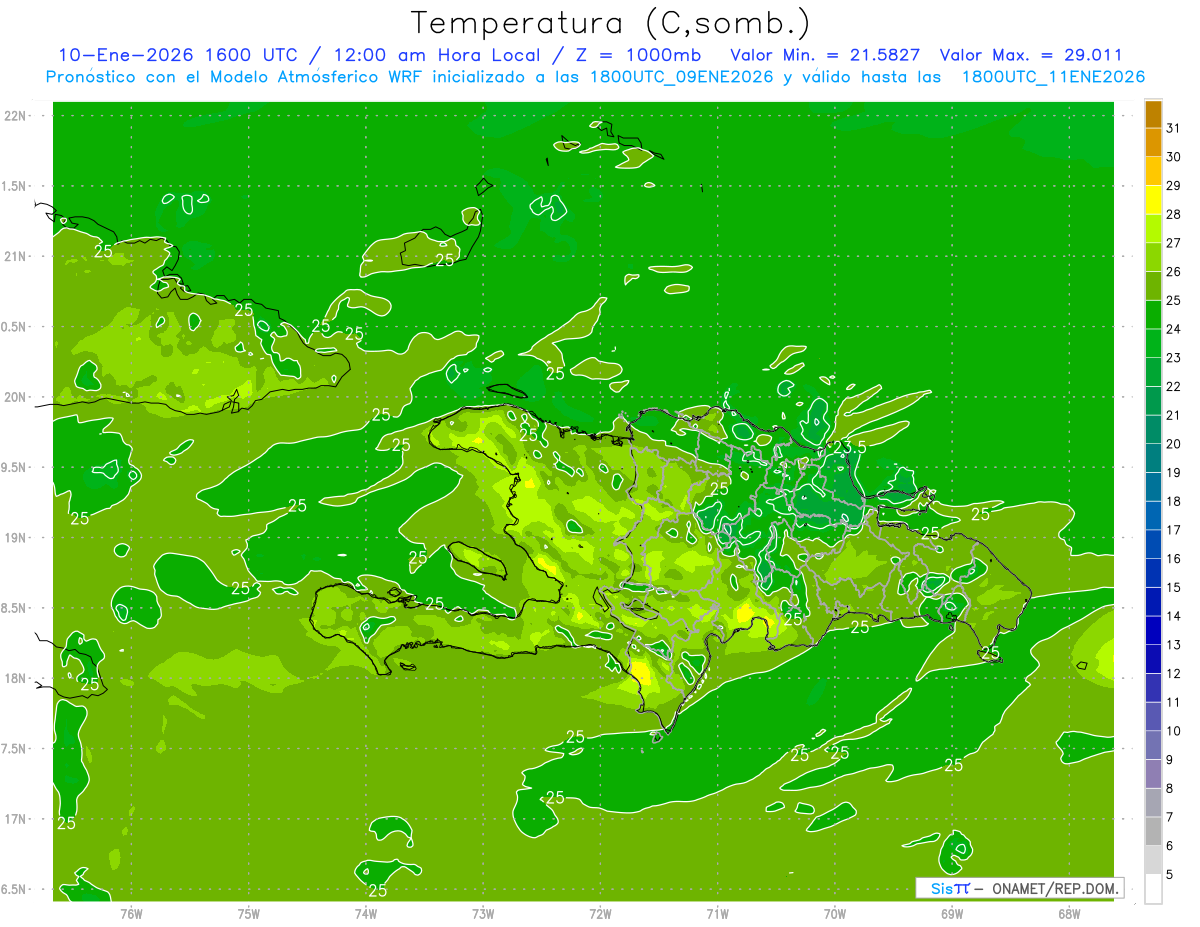
Task: Click the 76W longitude axis label
Action: click(131, 913)
